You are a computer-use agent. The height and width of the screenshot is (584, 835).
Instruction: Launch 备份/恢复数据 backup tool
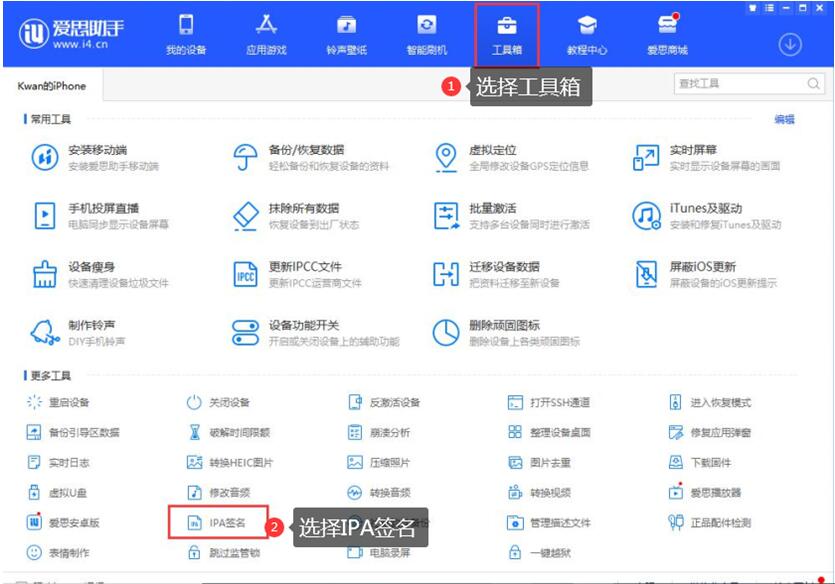304,157
